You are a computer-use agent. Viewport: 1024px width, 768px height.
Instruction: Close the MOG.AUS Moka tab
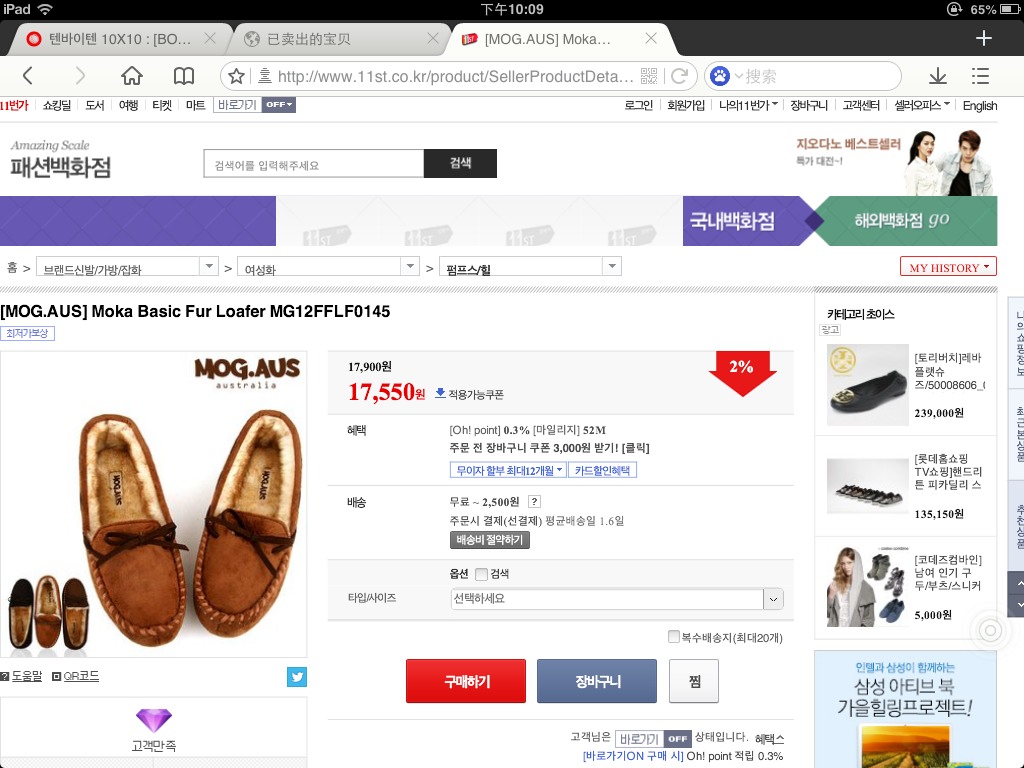pyautogui.click(x=650, y=39)
